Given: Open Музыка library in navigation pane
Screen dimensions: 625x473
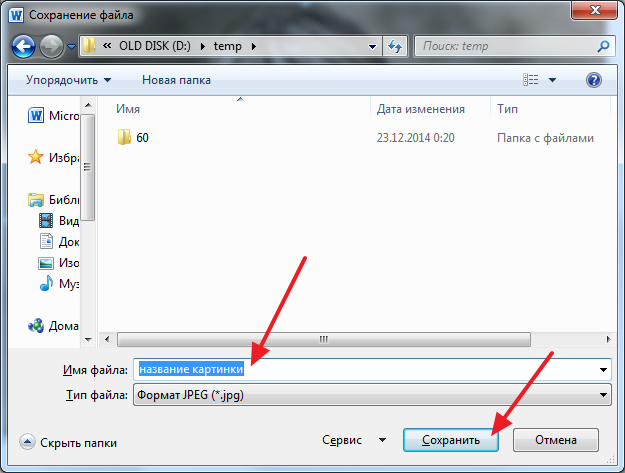Looking at the screenshot, I should pyautogui.click(x=59, y=284).
